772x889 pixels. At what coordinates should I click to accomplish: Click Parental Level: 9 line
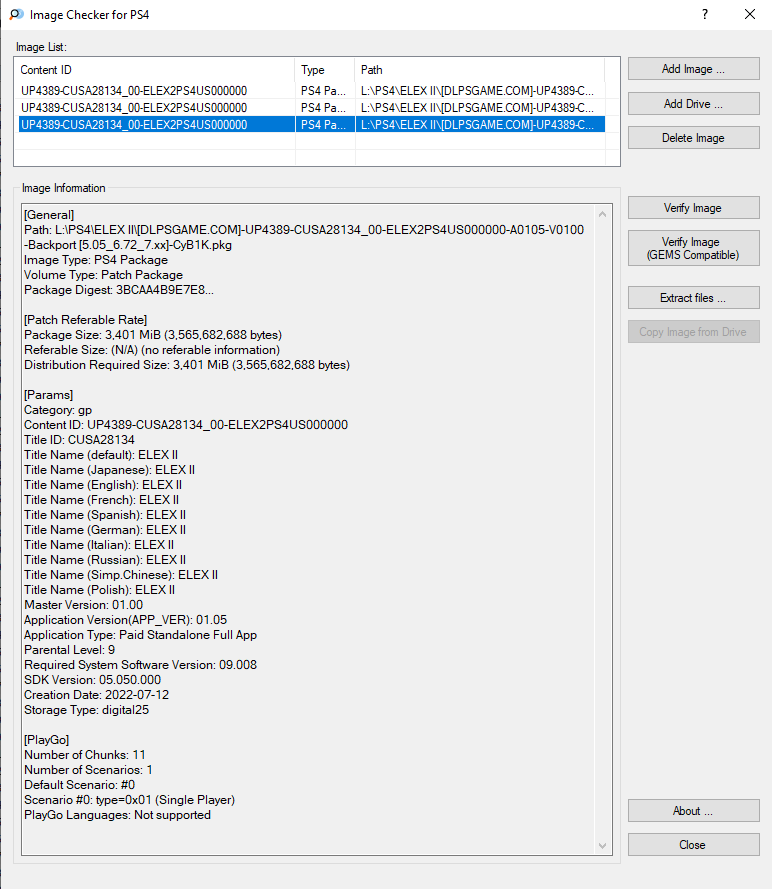tap(69, 650)
